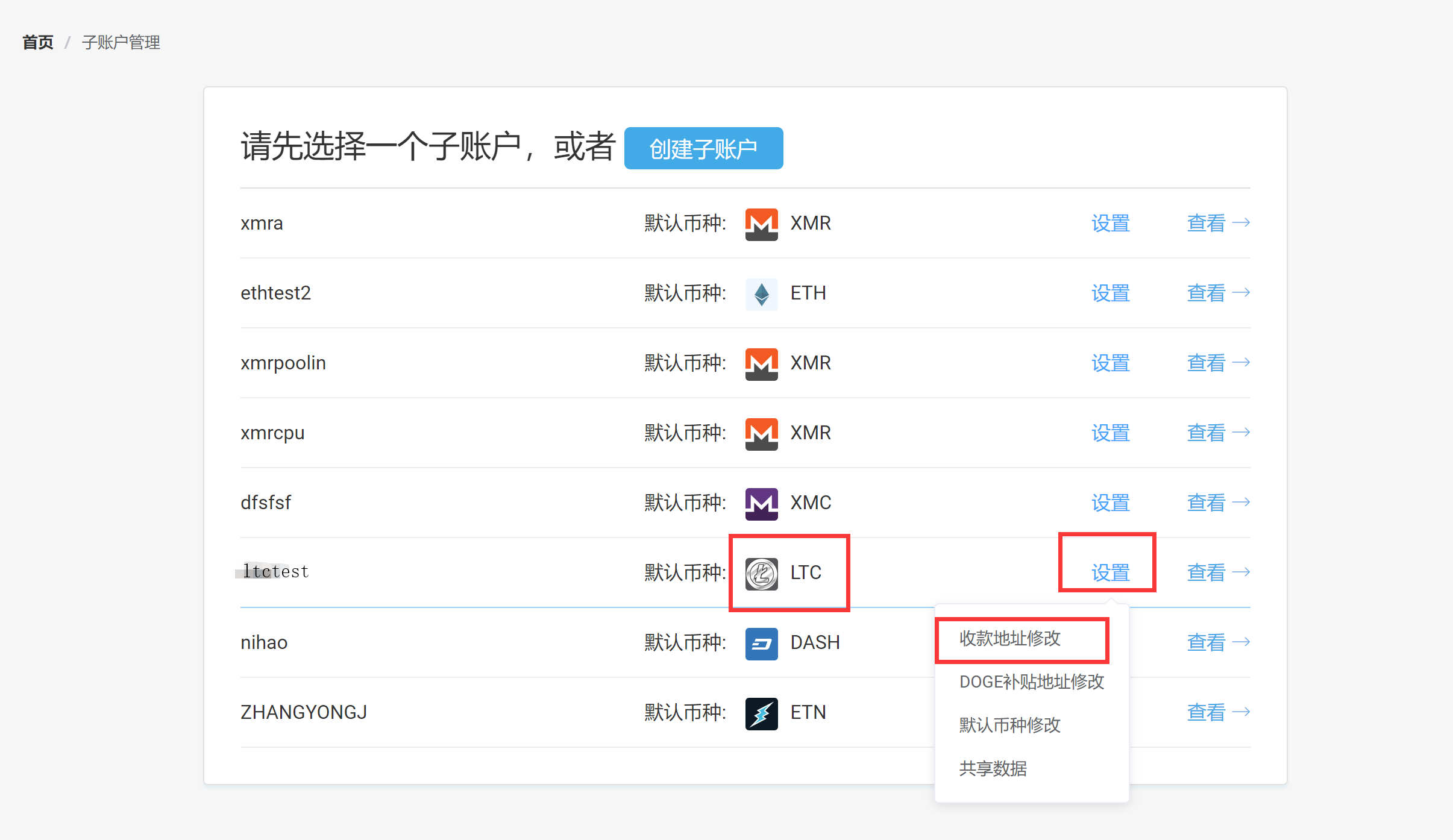Select 收款地址修改 from settings menu
The image size is (1453, 840).
click(x=1010, y=639)
